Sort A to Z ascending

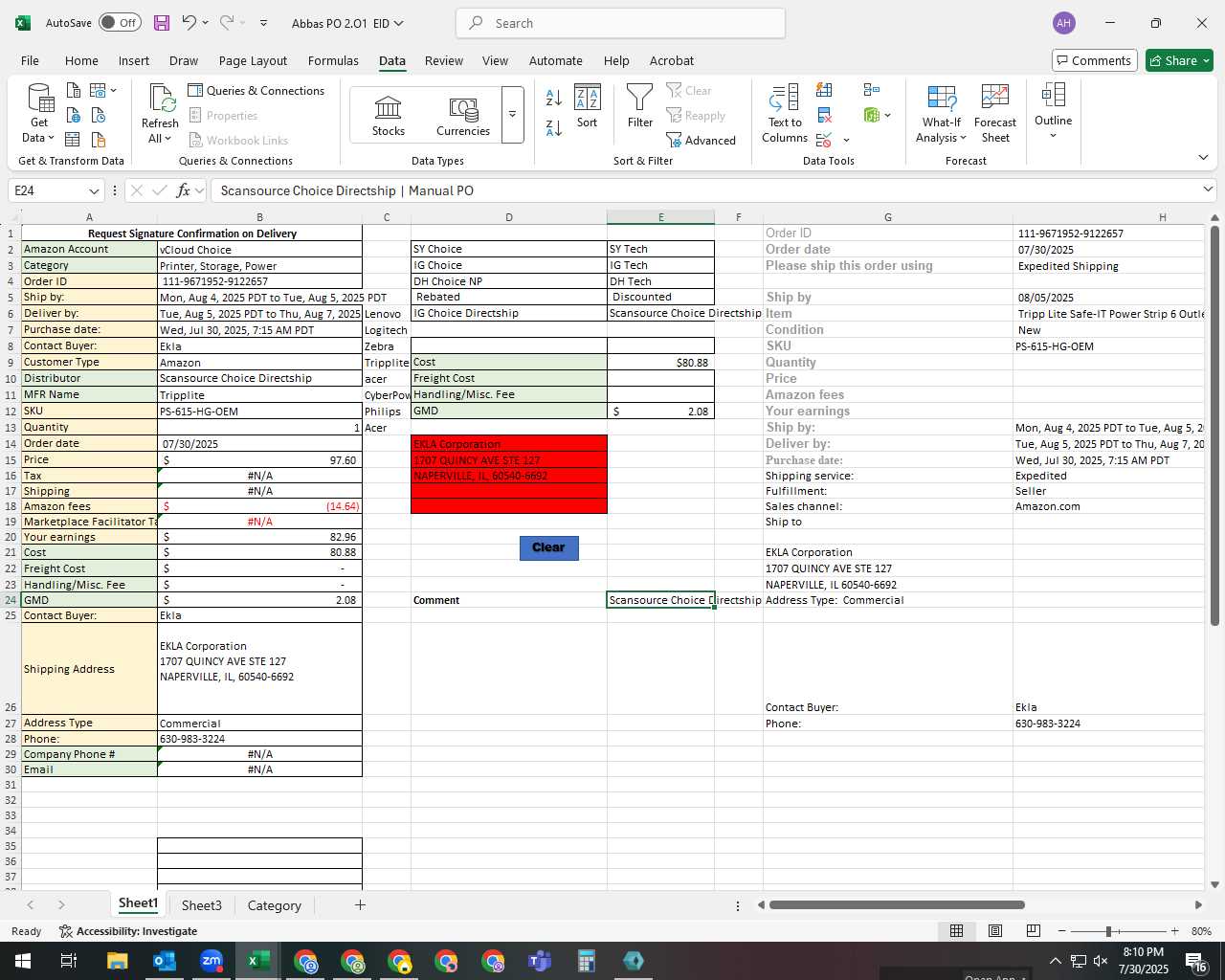pos(554,98)
